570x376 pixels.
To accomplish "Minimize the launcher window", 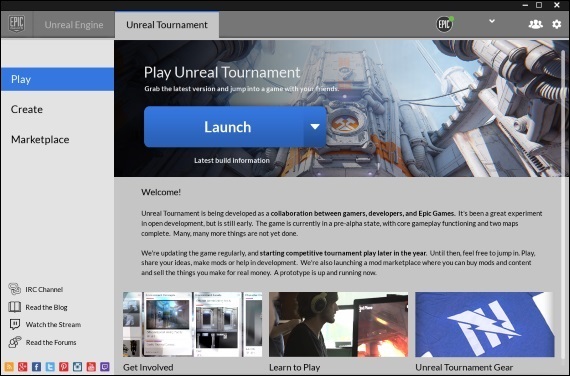I will 525,5.
